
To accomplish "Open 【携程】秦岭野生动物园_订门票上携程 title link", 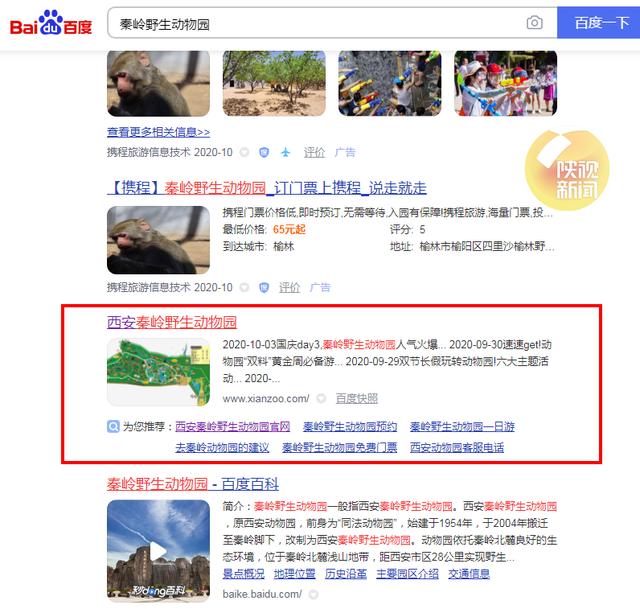I will pyautogui.click(x=267, y=188).
